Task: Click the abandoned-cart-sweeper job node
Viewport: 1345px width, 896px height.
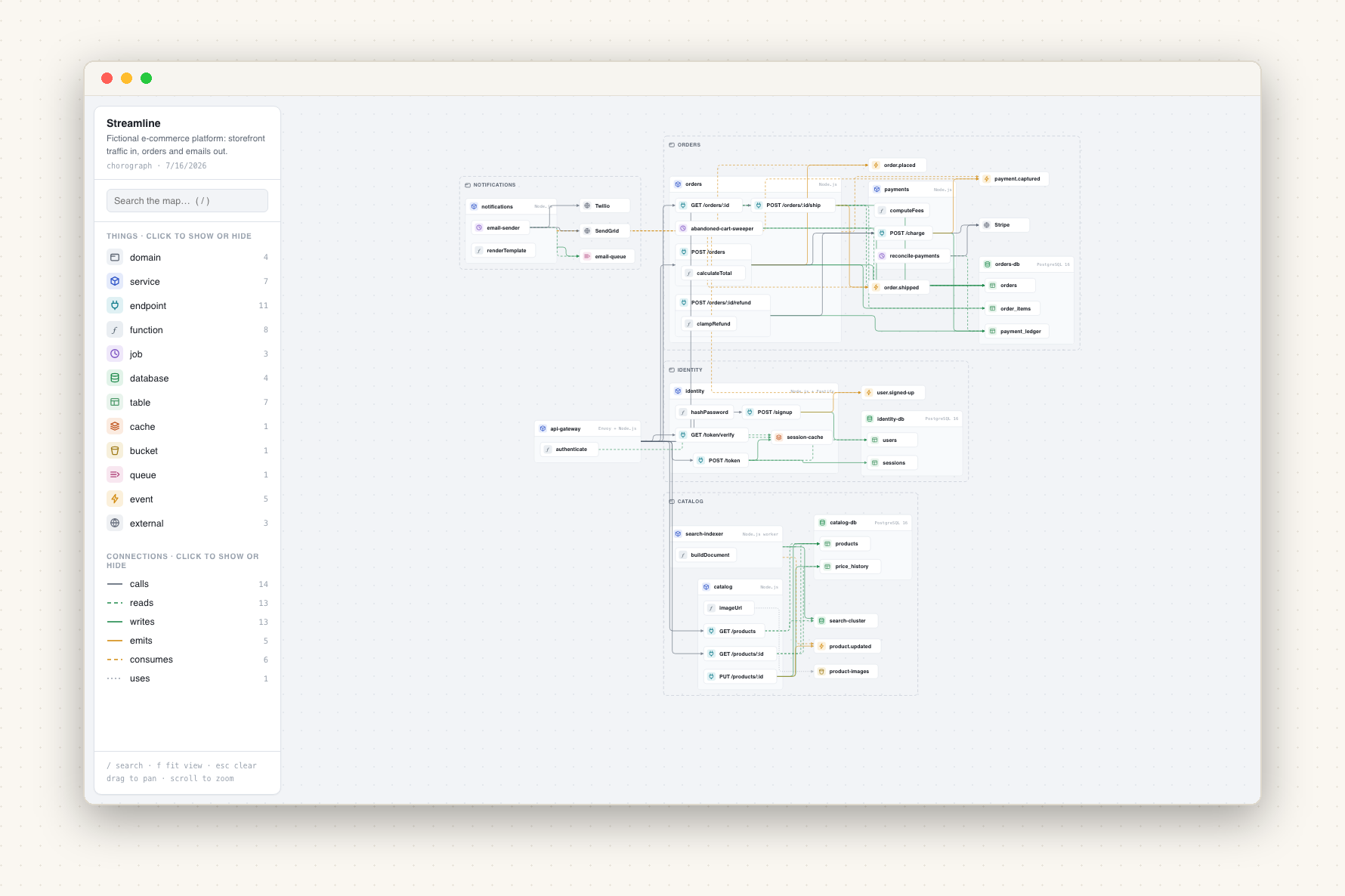Action: coord(719,228)
